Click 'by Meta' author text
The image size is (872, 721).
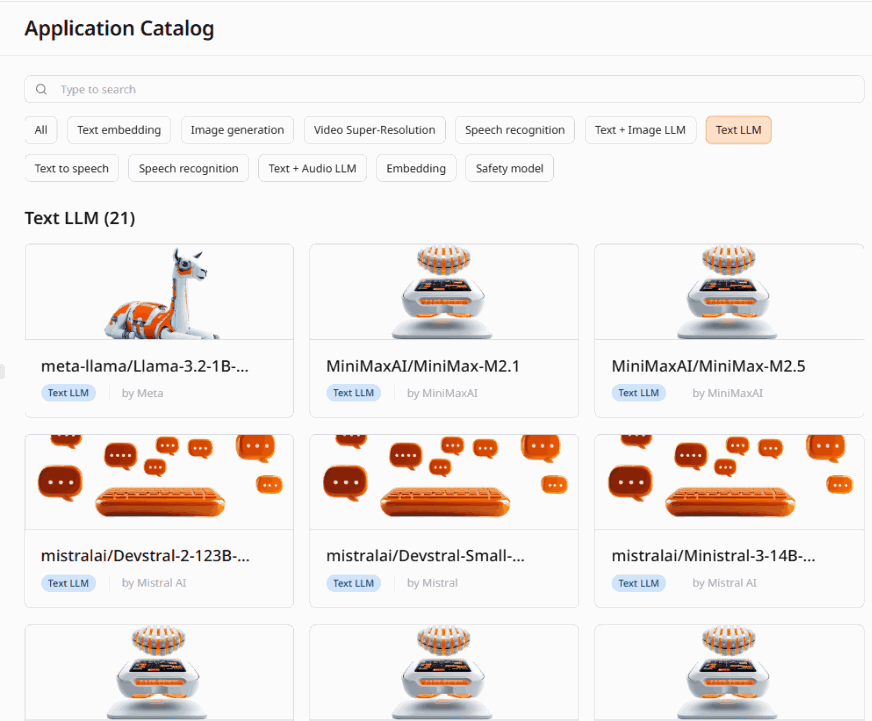click(142, 393)
